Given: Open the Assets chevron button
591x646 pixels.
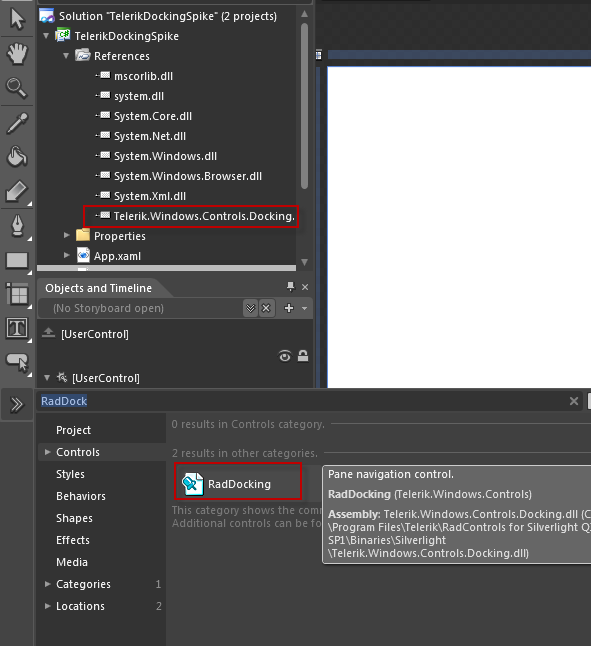Looking at the screenshot, I should (17, 405).
